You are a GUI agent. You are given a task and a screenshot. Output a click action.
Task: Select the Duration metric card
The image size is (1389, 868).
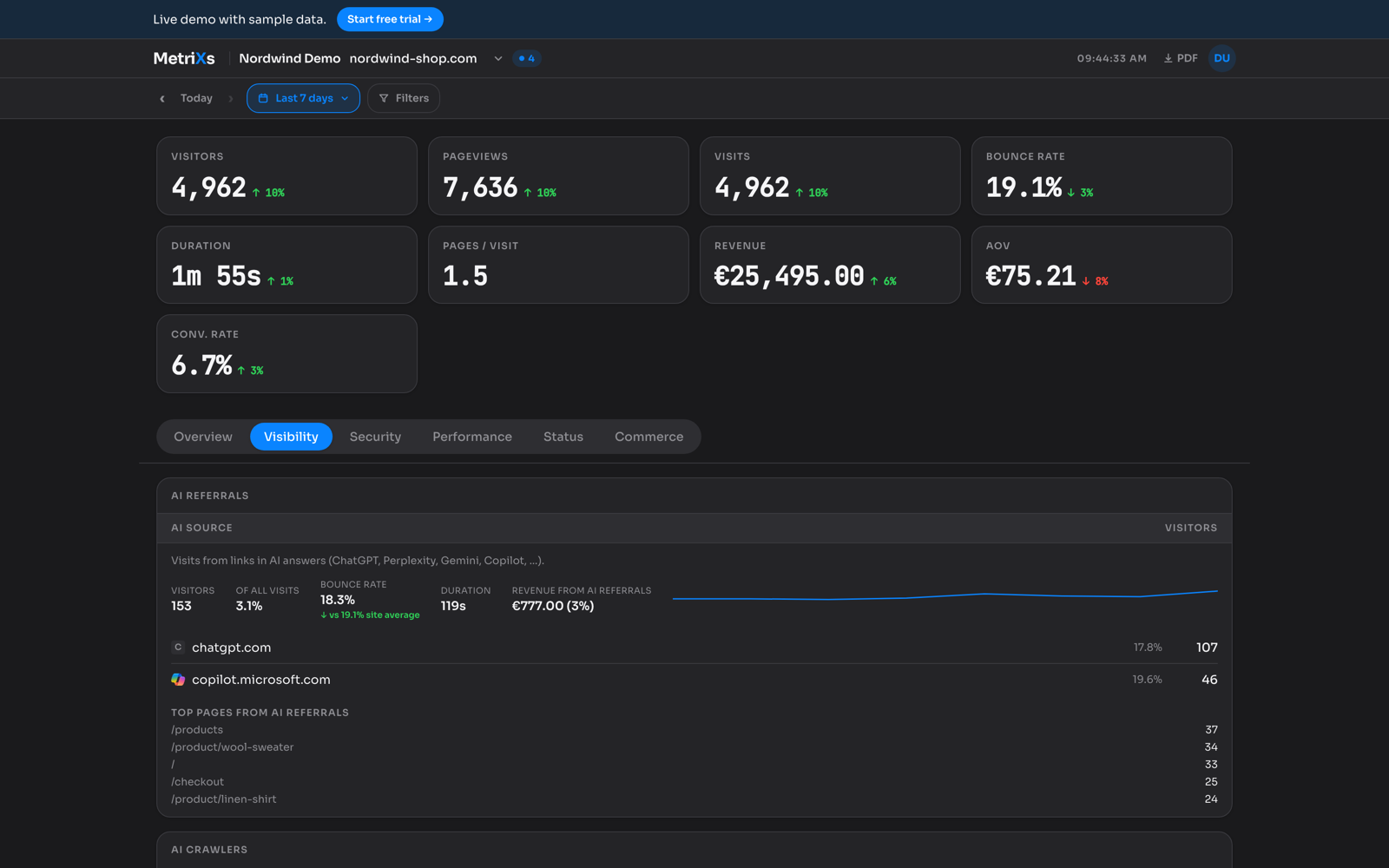click(x=286, y=265)
